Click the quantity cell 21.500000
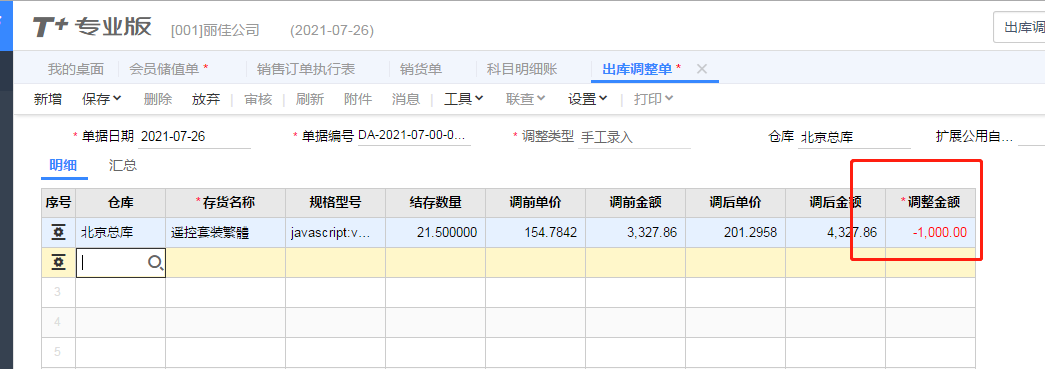The image size is (1045, 369). coord(435,232)
